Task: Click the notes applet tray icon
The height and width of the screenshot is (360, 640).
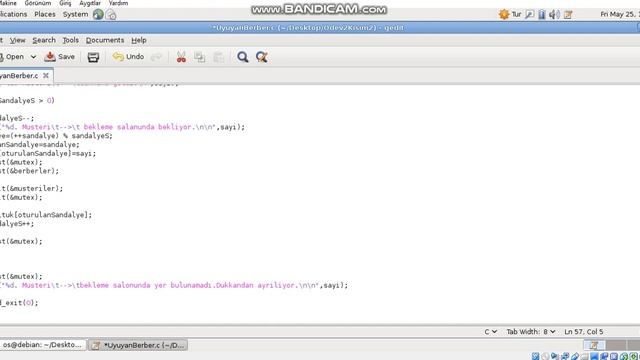Action: click(568, 15)
